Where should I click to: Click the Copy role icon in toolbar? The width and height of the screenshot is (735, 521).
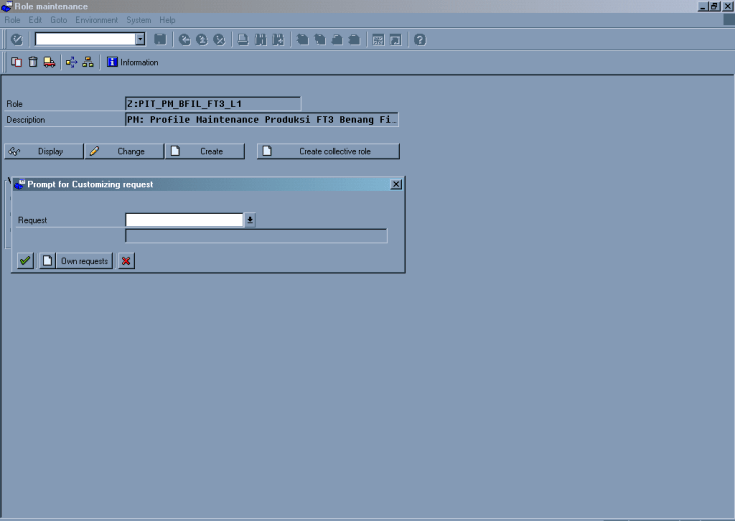(16, 62)
